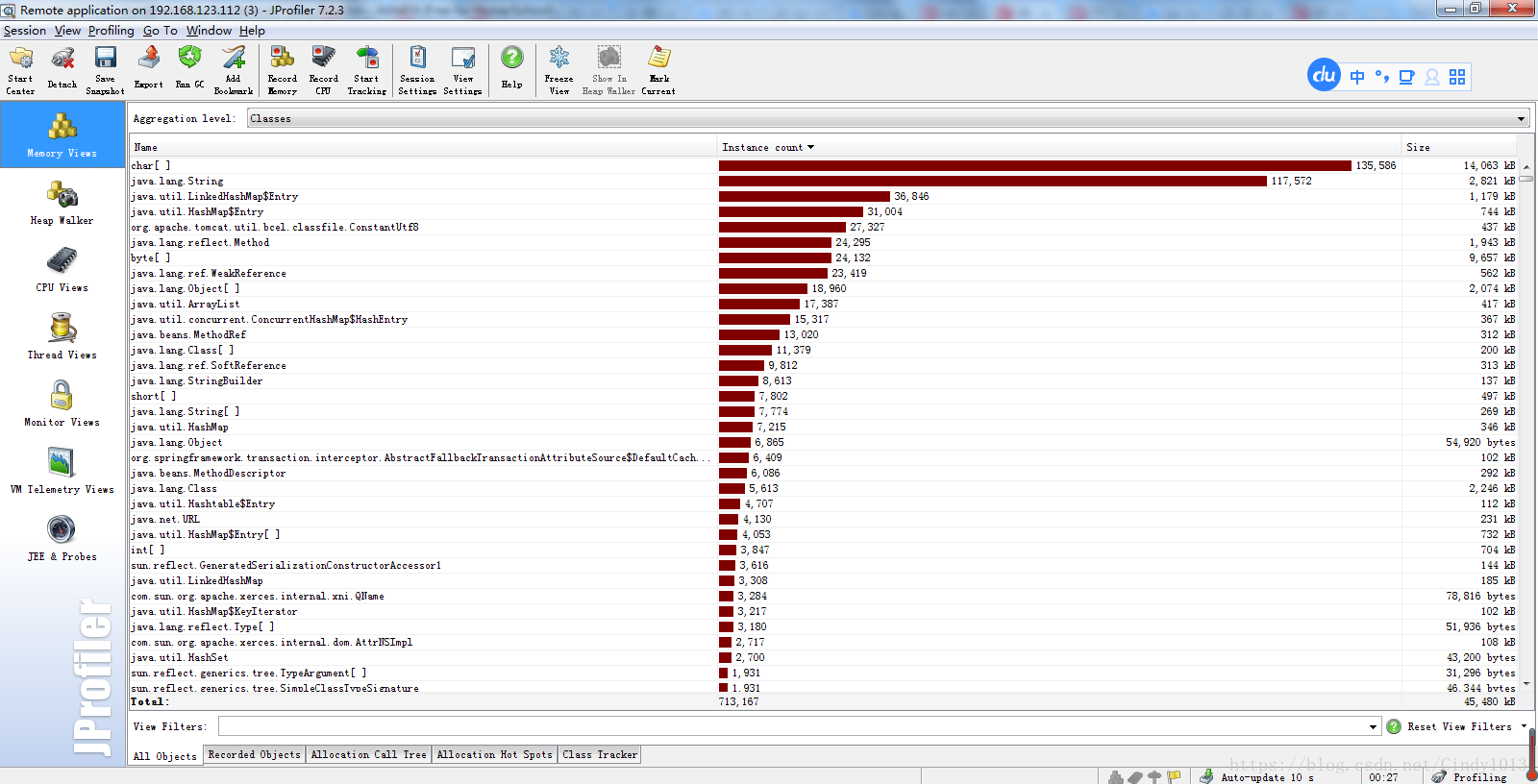Click the Record CPU toolbar icon
Image resolution: width=1538 pixels, height=784 pixels.
coord(323,70)
